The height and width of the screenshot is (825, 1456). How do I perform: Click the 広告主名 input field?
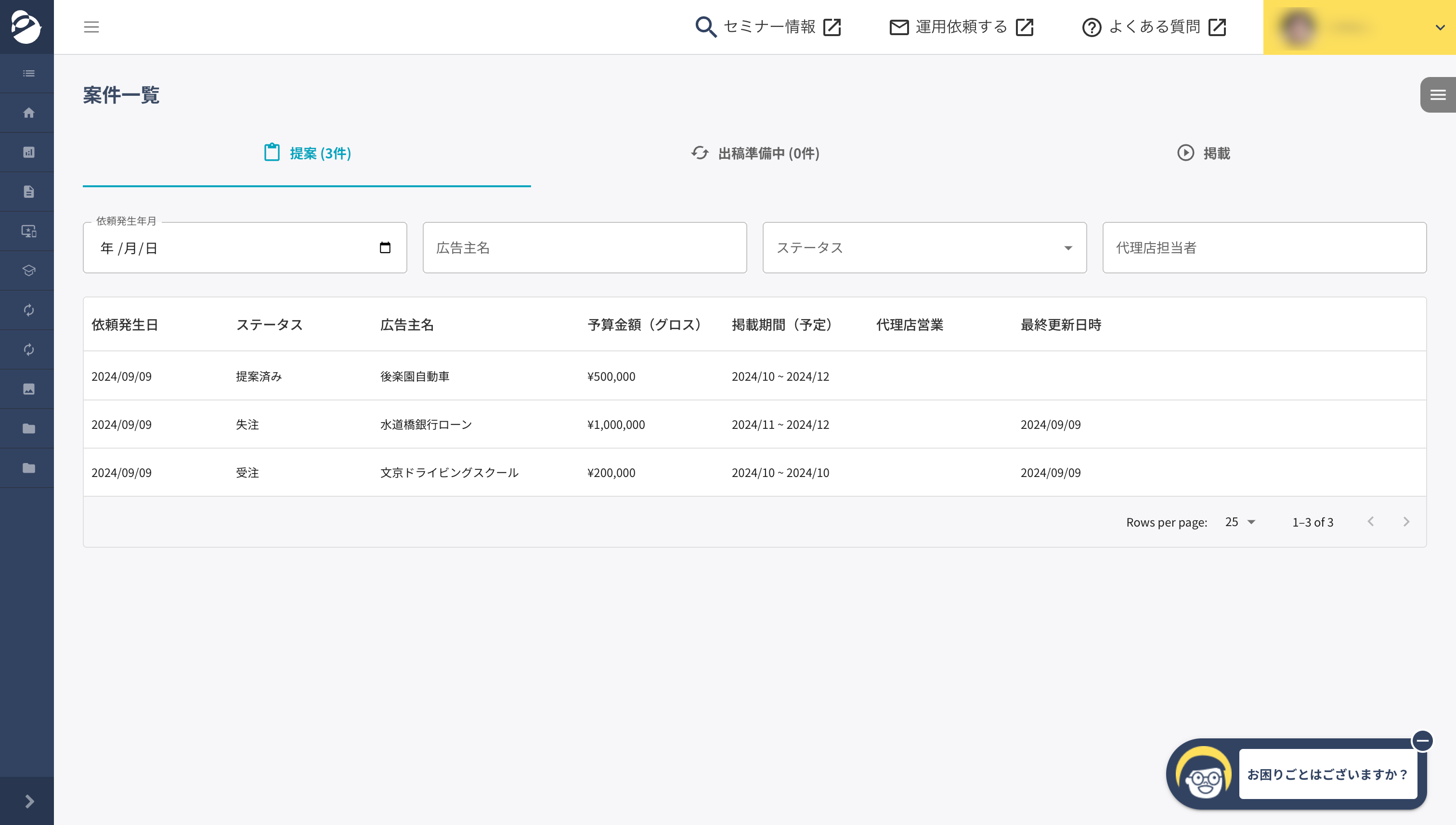pos(585,247)
